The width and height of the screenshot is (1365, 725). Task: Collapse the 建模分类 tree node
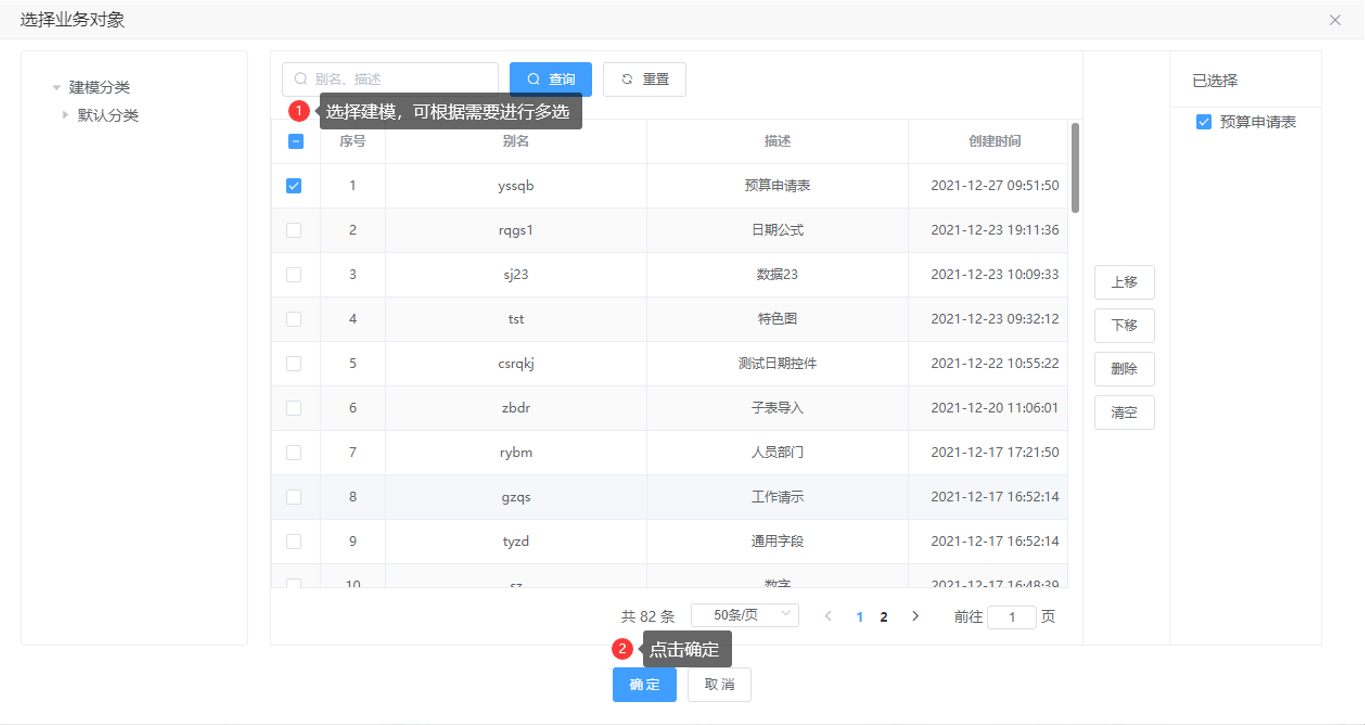coord(57,88)
